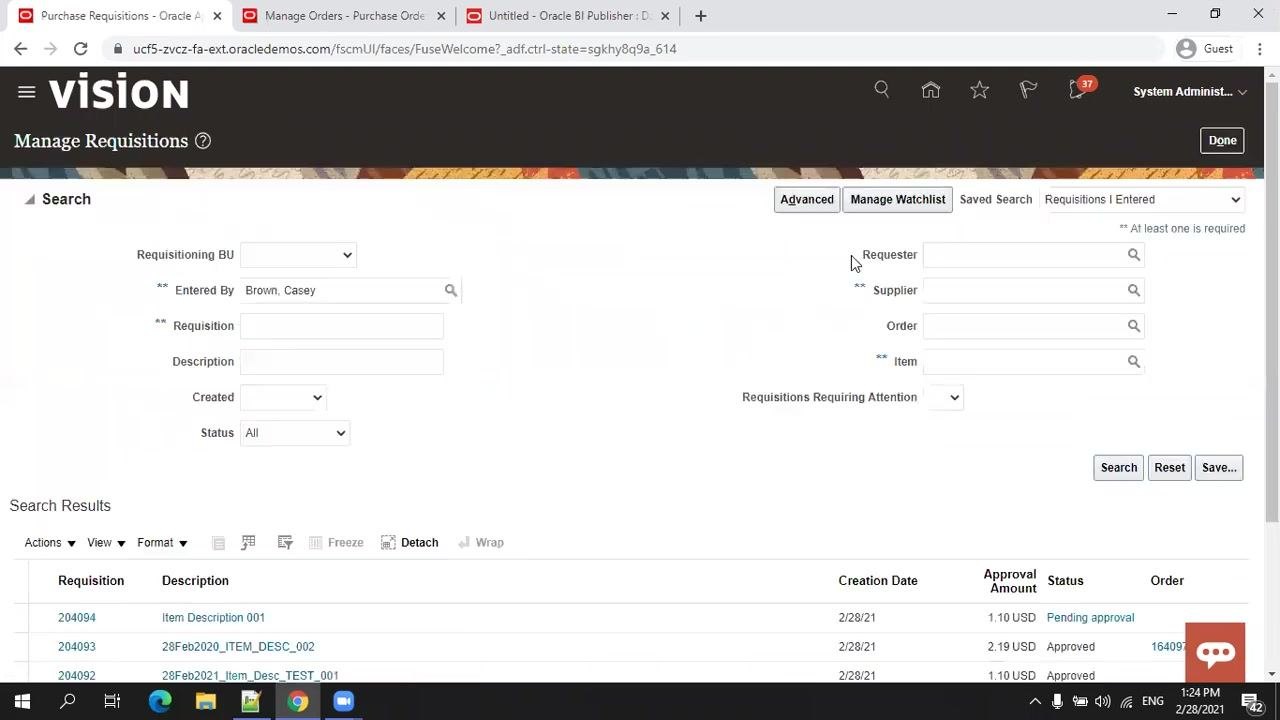Expand the System Administrator user menu
This screenshot has width=1280, height=720.
pyautogui.click(x=1190, y=92)
